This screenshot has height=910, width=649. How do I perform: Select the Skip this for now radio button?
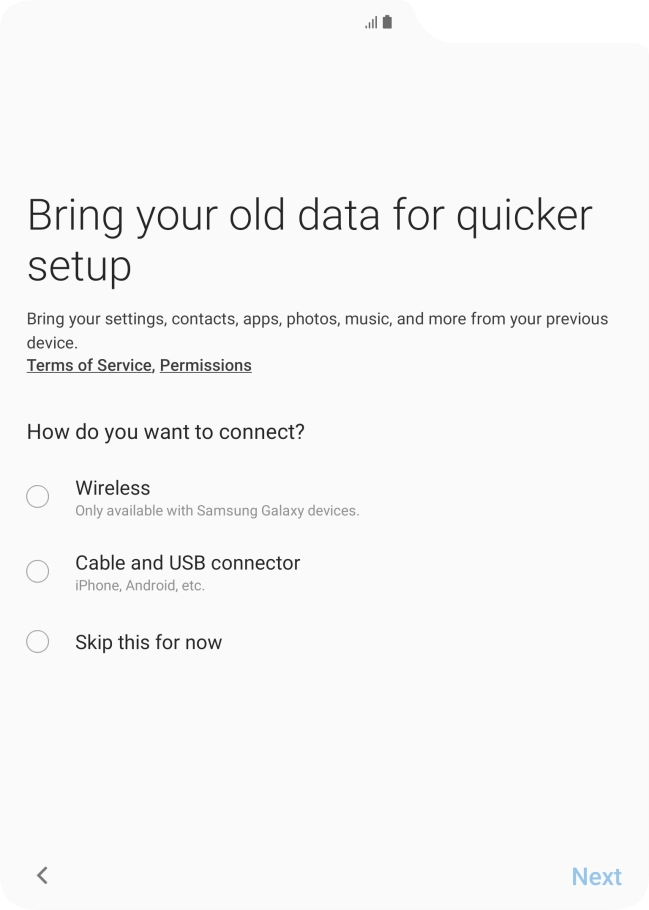tap(38, 642)
